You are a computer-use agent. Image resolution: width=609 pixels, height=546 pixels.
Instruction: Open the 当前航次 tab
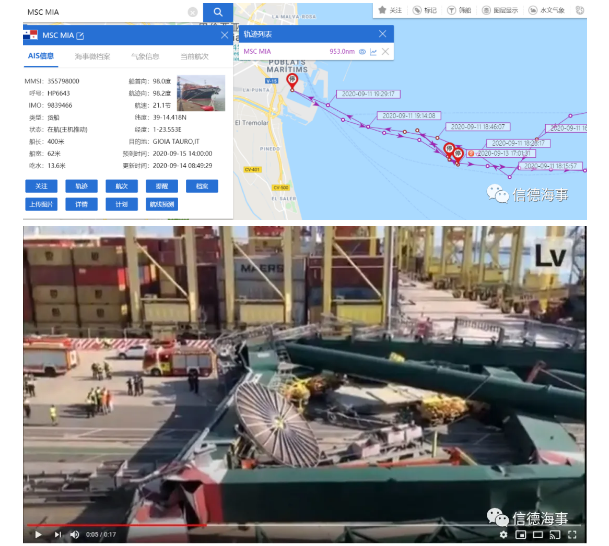click(194, 57)
